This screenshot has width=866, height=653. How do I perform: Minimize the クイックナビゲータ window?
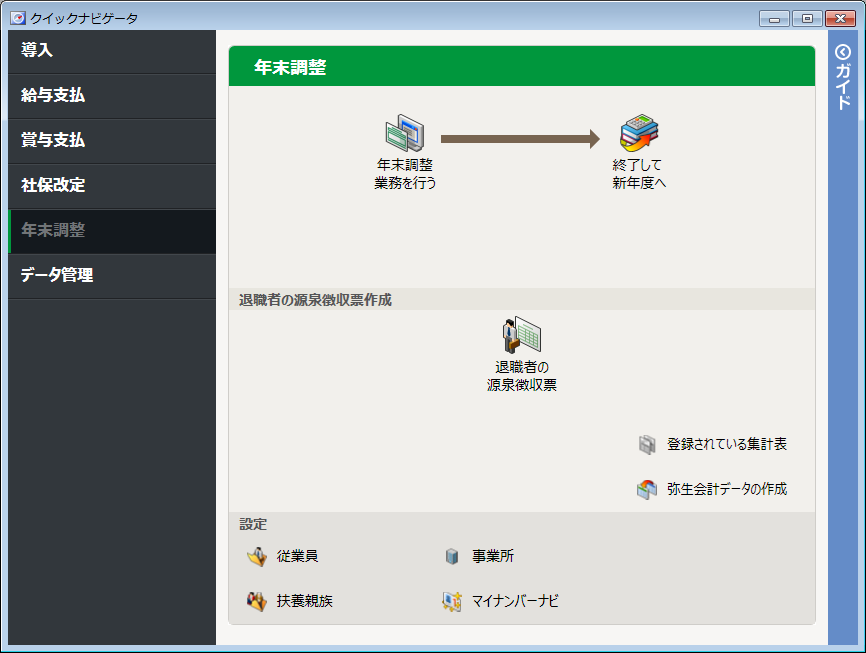pyautogui.click(x=774, y=19)
